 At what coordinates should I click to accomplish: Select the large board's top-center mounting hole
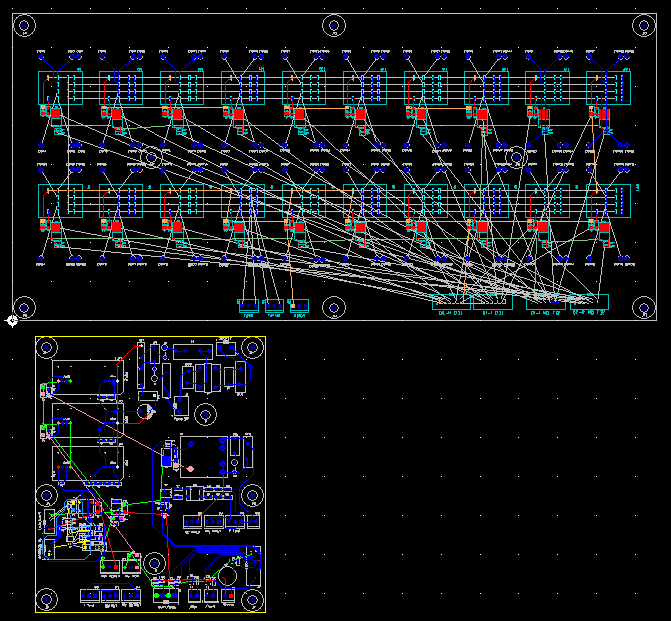333,27
